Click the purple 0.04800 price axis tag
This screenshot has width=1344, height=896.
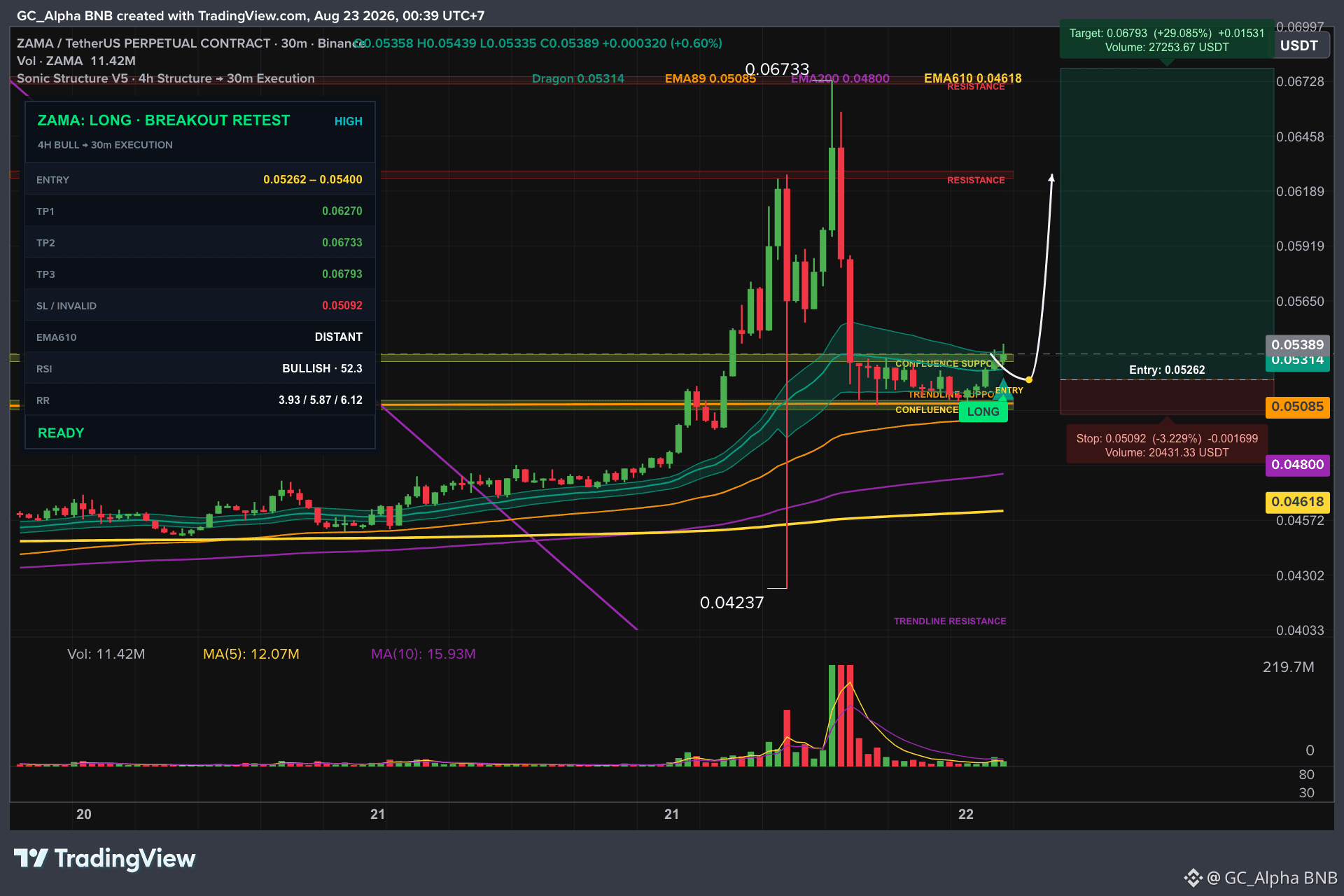1298,465
